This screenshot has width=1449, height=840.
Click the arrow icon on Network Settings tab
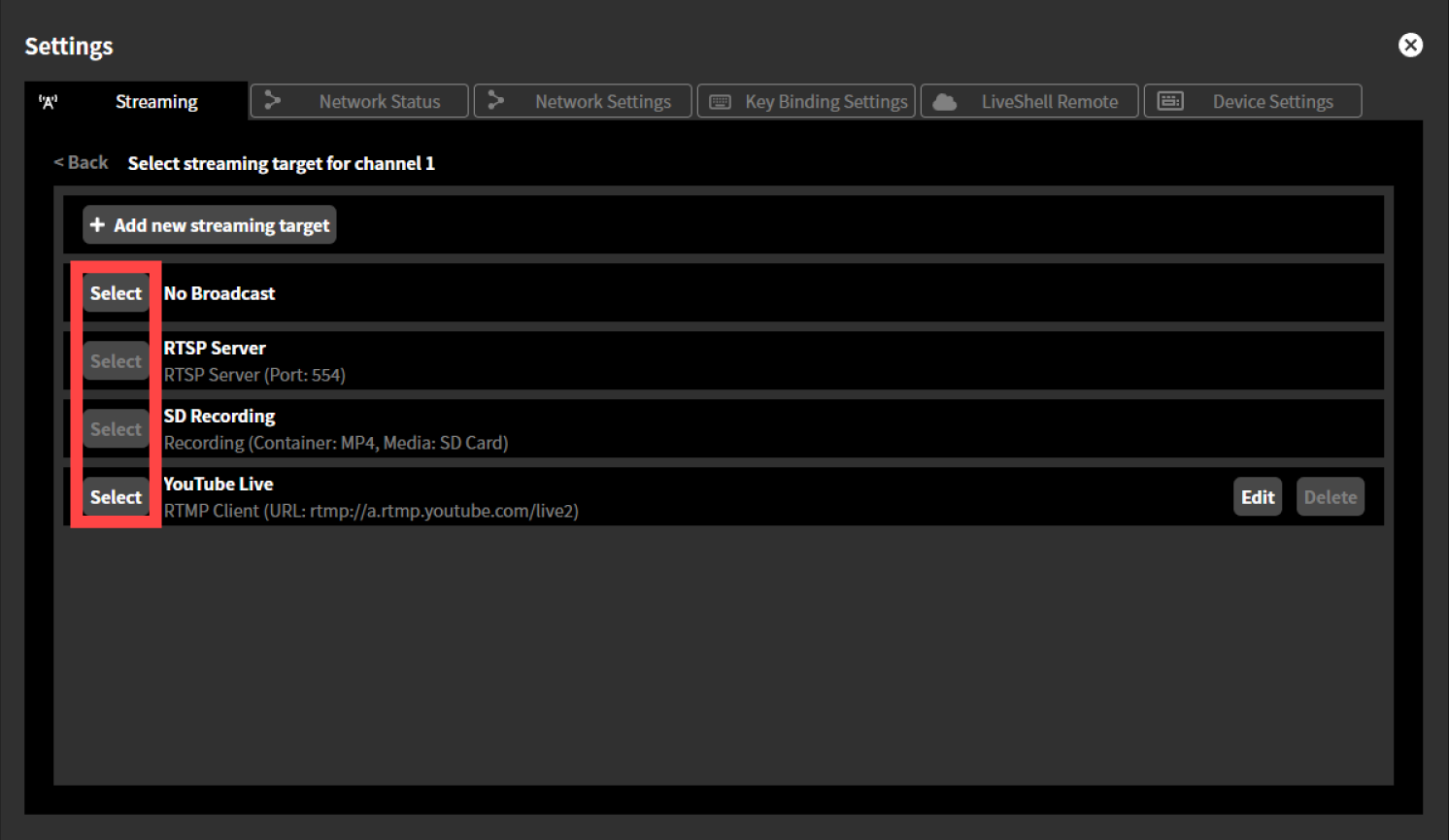pos(497,100)
